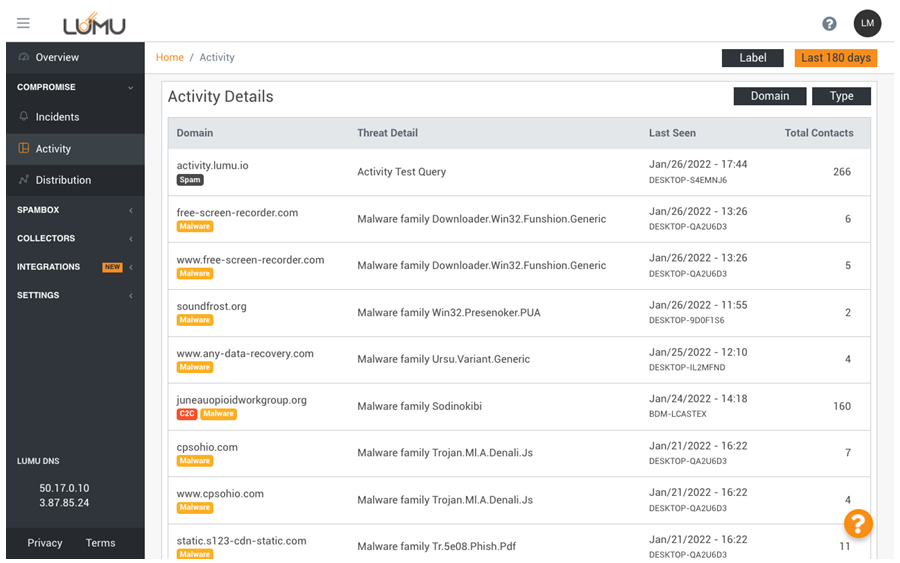Click the Lumu logo
This screenshot has width=900, height=563.
pos(94,24)
